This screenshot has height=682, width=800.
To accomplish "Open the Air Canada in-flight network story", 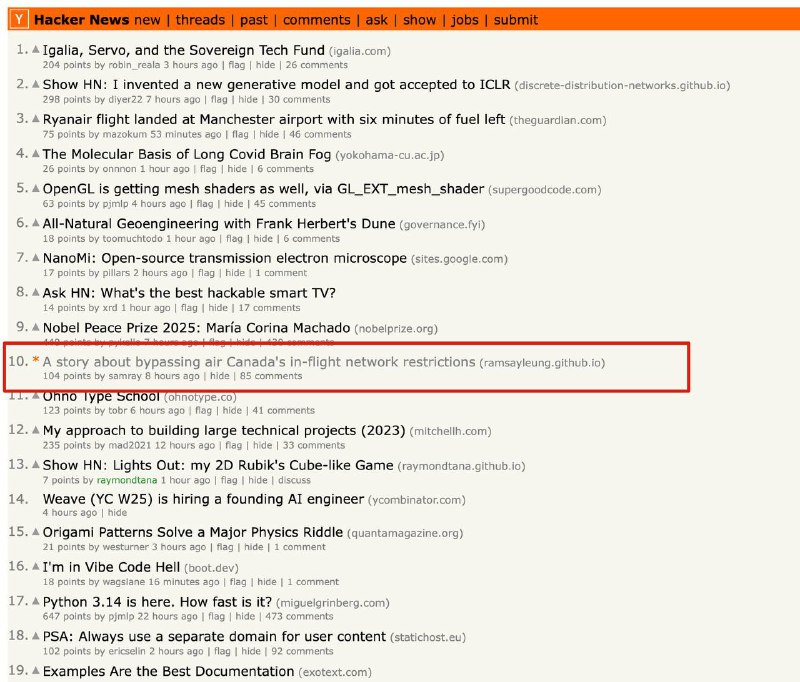I will [259, 362].
